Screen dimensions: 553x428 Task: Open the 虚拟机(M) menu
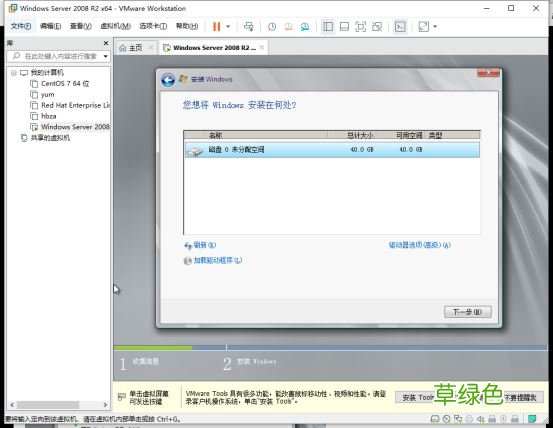(x=115, y=26)
